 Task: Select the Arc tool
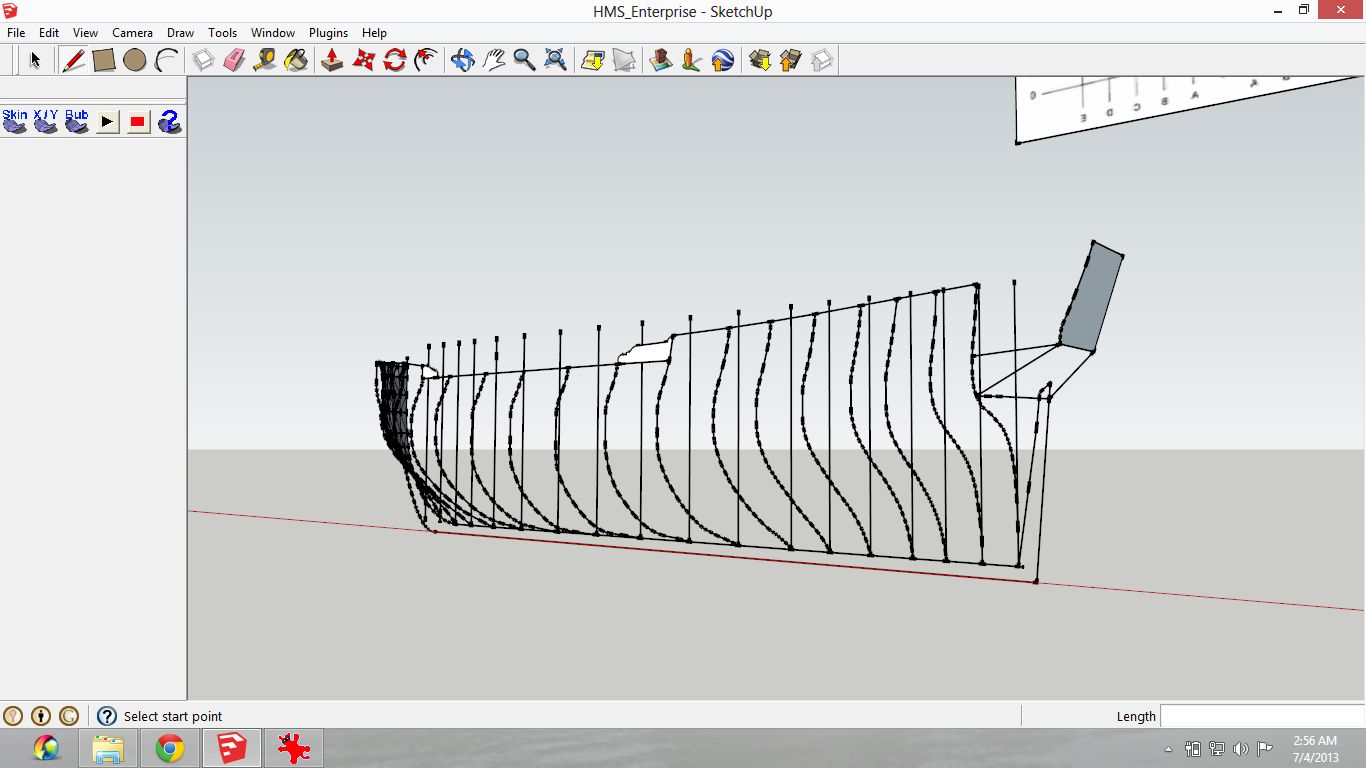point(166,60)
